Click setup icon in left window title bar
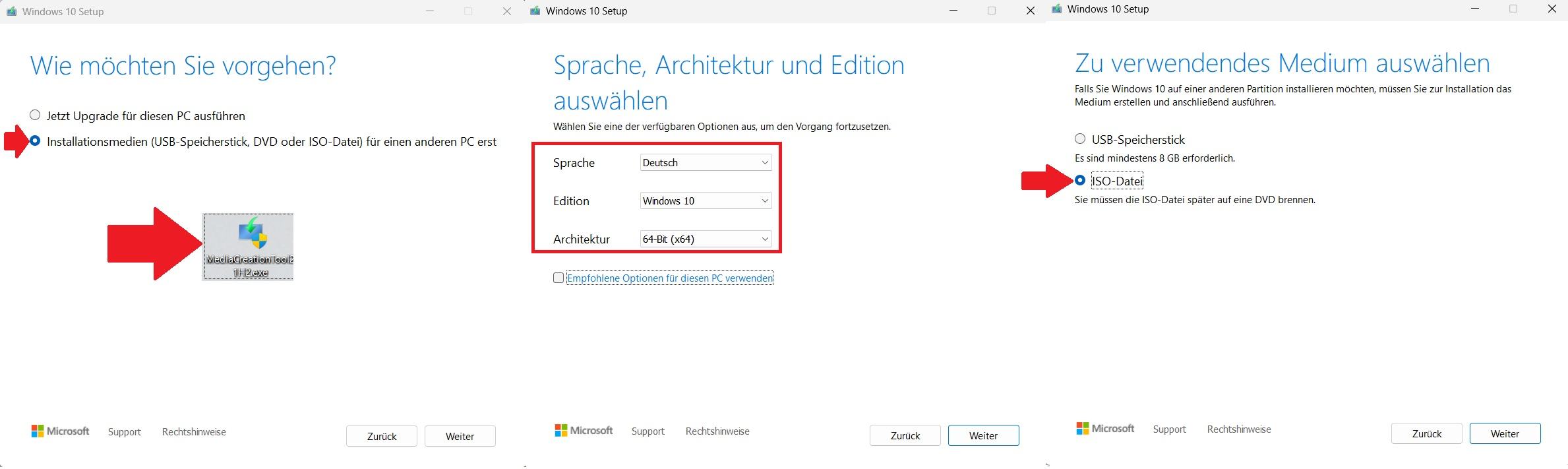Screen dimensions: 1568x469 point(11,11)
